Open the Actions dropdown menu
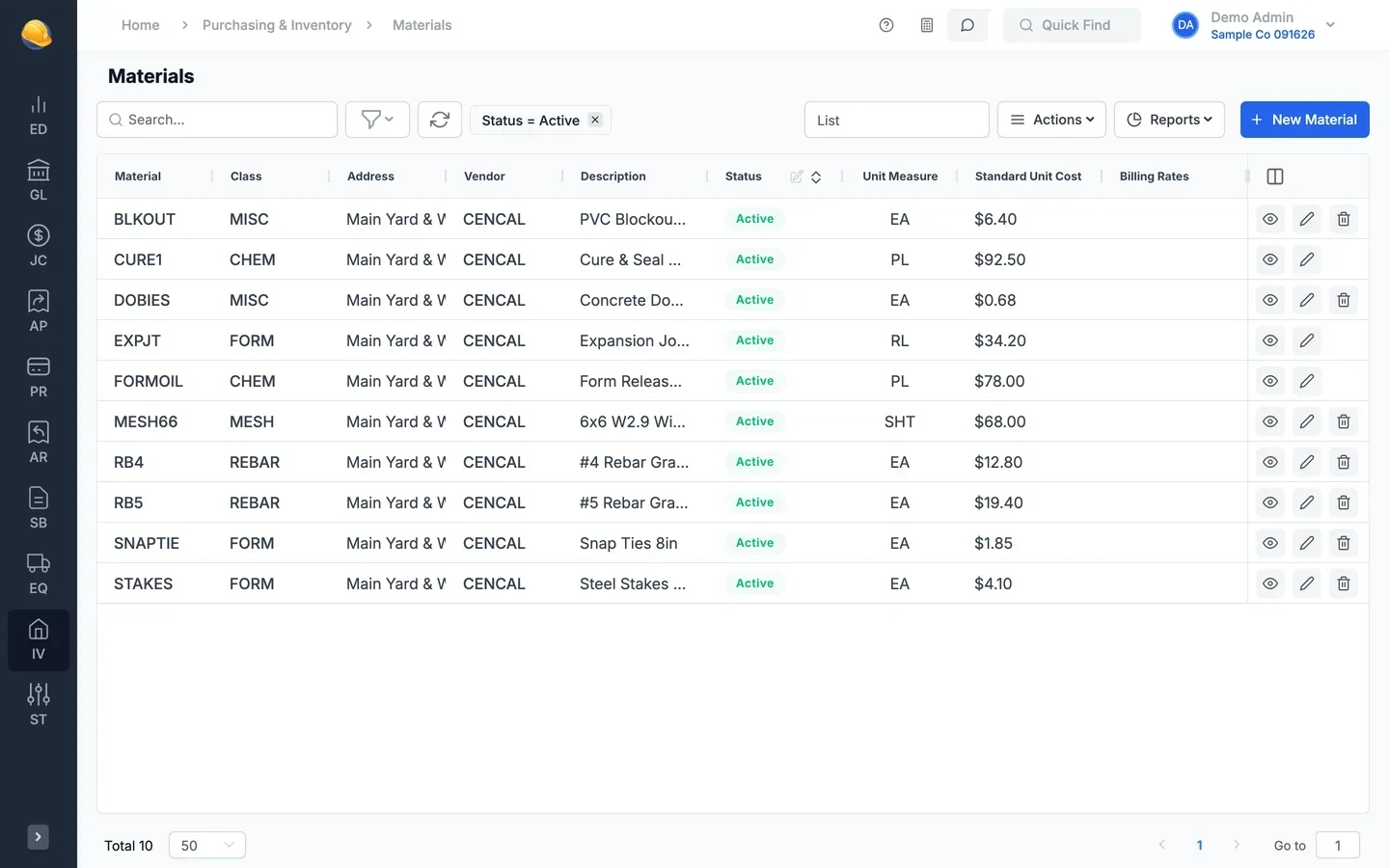The image size is (1389, 868). 1051,120
